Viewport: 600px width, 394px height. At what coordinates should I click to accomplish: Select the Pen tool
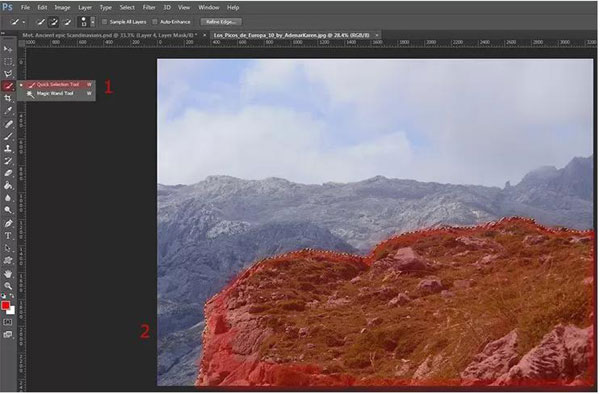(x=8, y=223)
